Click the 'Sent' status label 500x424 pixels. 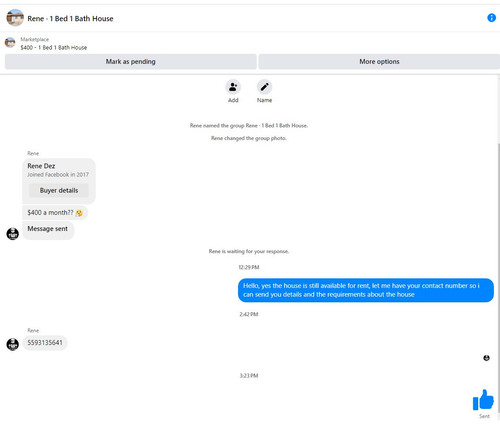point(484,416)
